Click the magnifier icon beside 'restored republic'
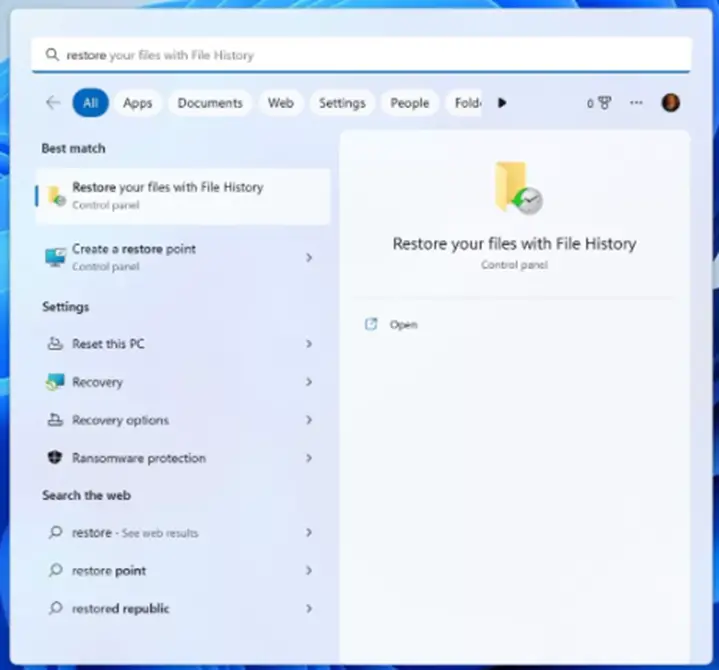The width and height of the screenshot is (719, 670). pos(55,608)
